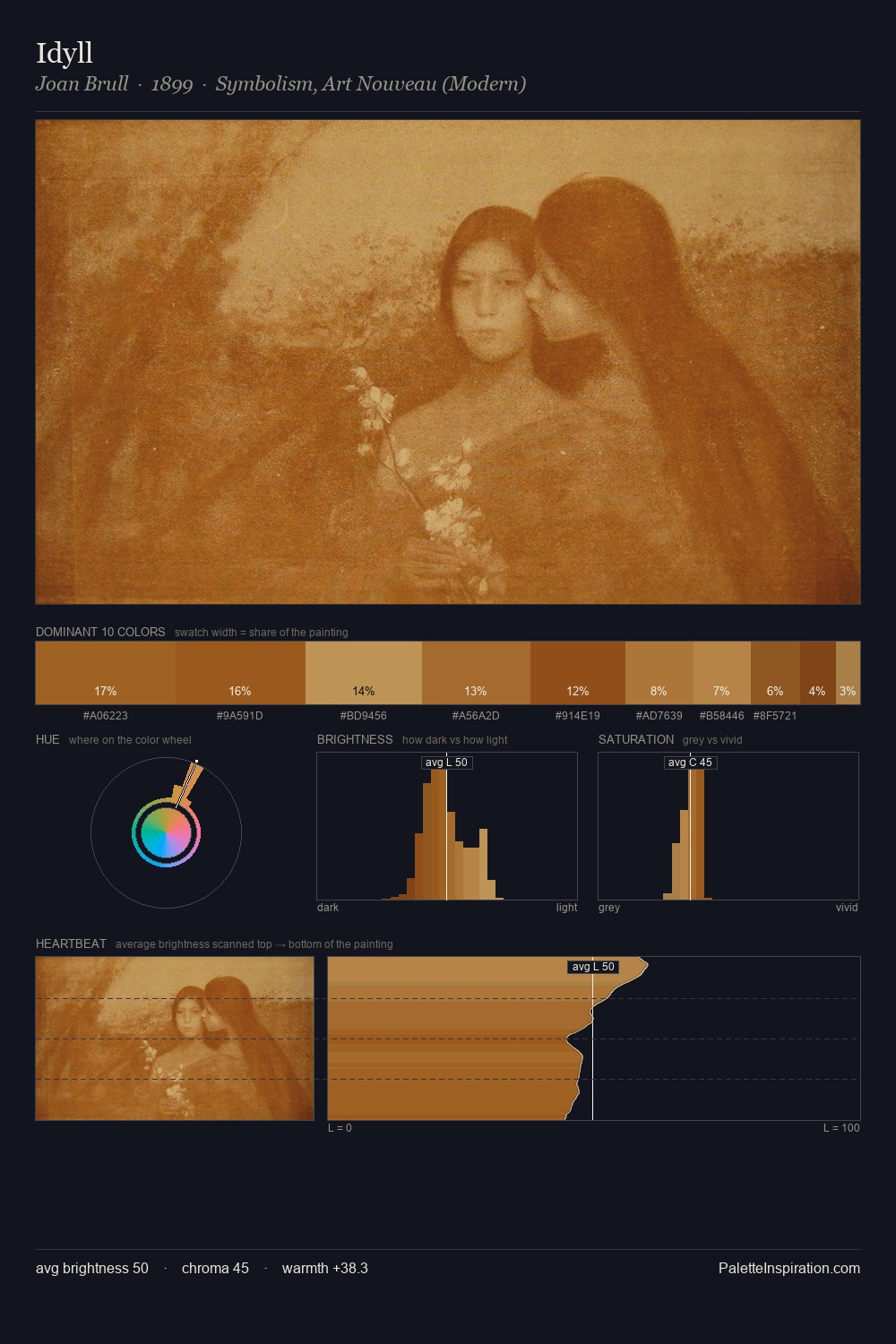896x1344 pixels.
Task: Click avg L 50 label in heartbeat chart
Action: [x=593, y=967]
